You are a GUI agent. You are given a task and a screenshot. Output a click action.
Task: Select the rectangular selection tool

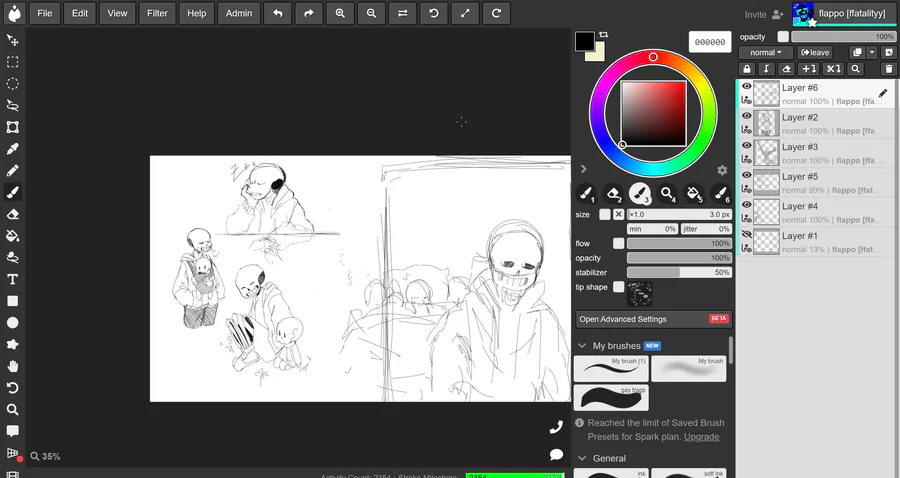12,62
